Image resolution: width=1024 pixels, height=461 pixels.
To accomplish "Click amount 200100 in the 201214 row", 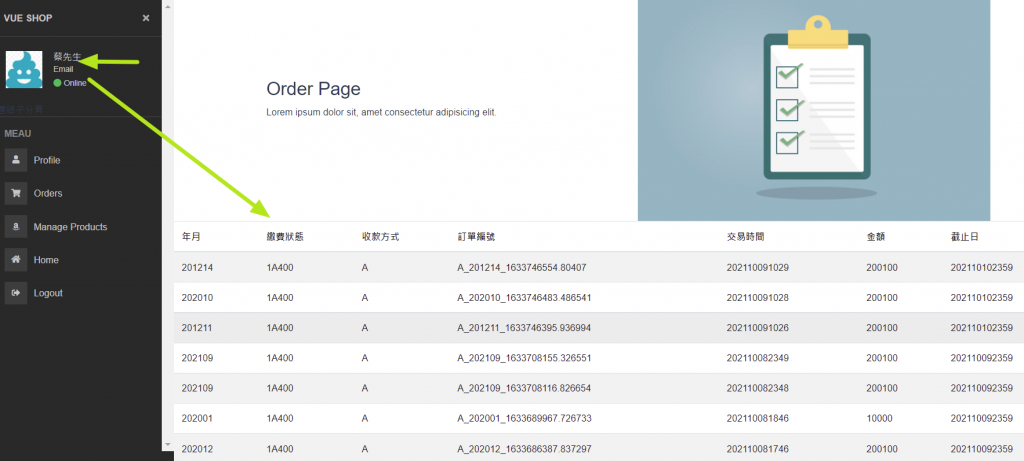I will 882,267.
